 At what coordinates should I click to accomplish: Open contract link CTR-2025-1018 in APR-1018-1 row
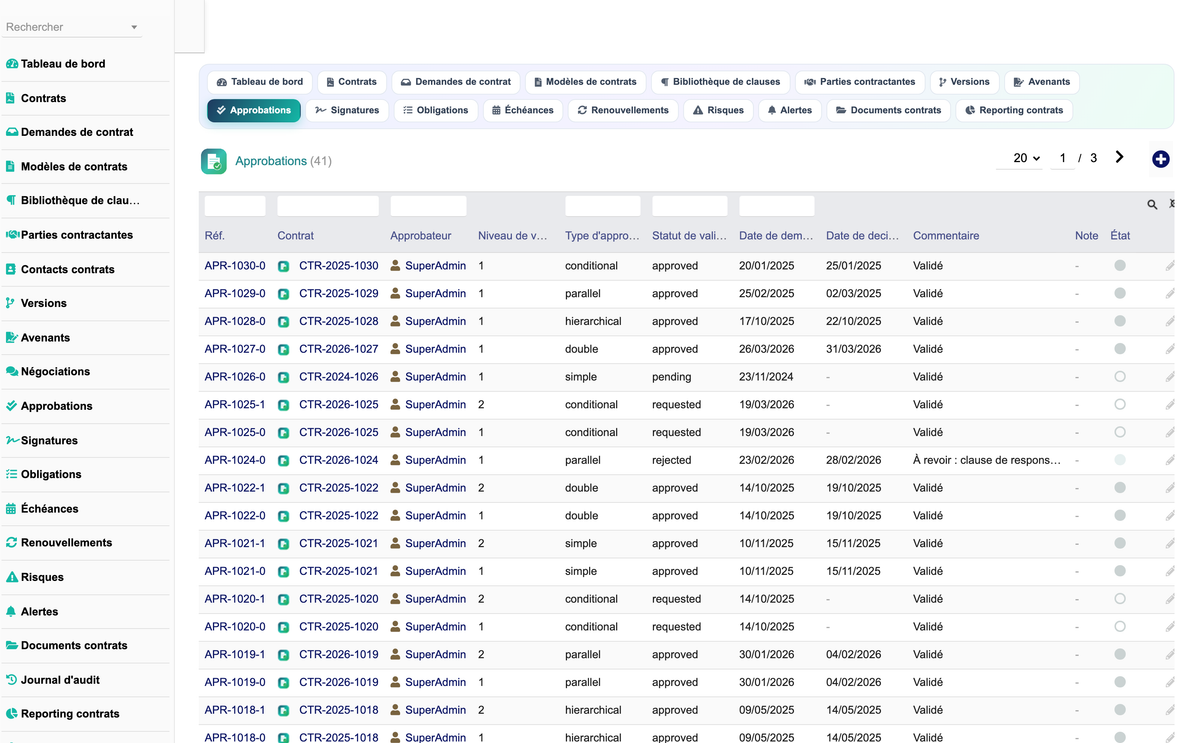click(x=339, y=710)
